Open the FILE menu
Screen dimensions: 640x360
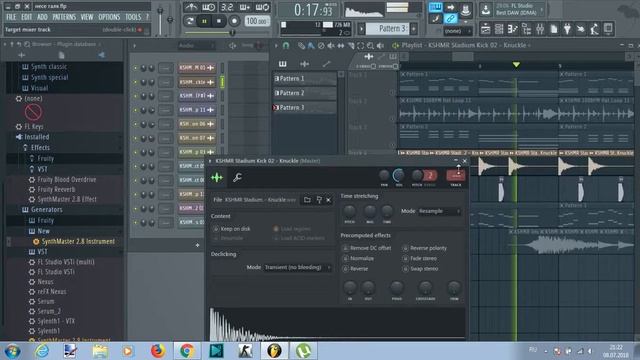pos(11,17)
